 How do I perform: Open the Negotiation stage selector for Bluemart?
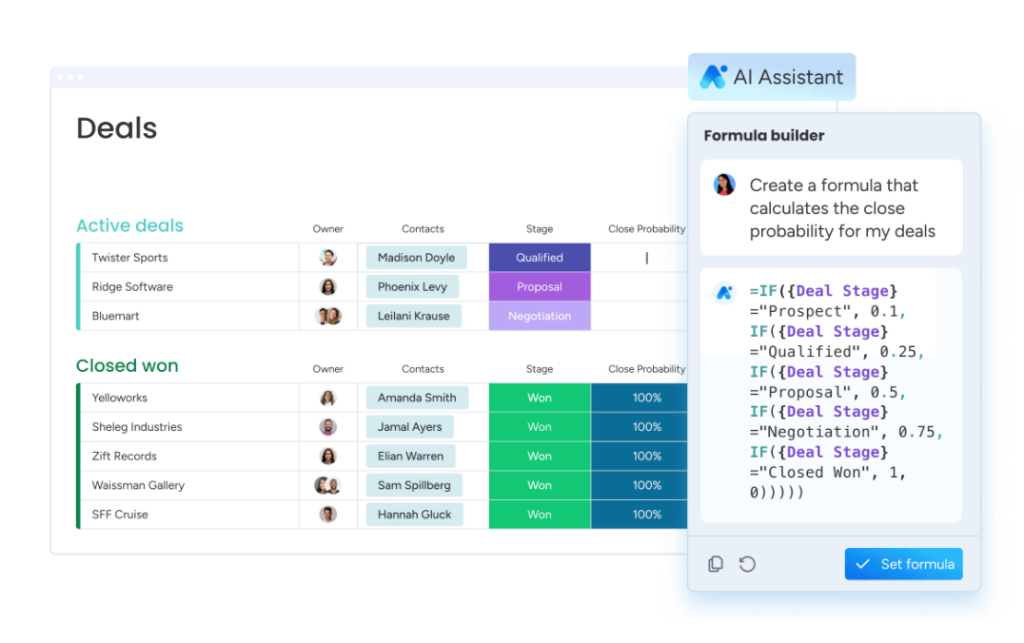(539, 316)
